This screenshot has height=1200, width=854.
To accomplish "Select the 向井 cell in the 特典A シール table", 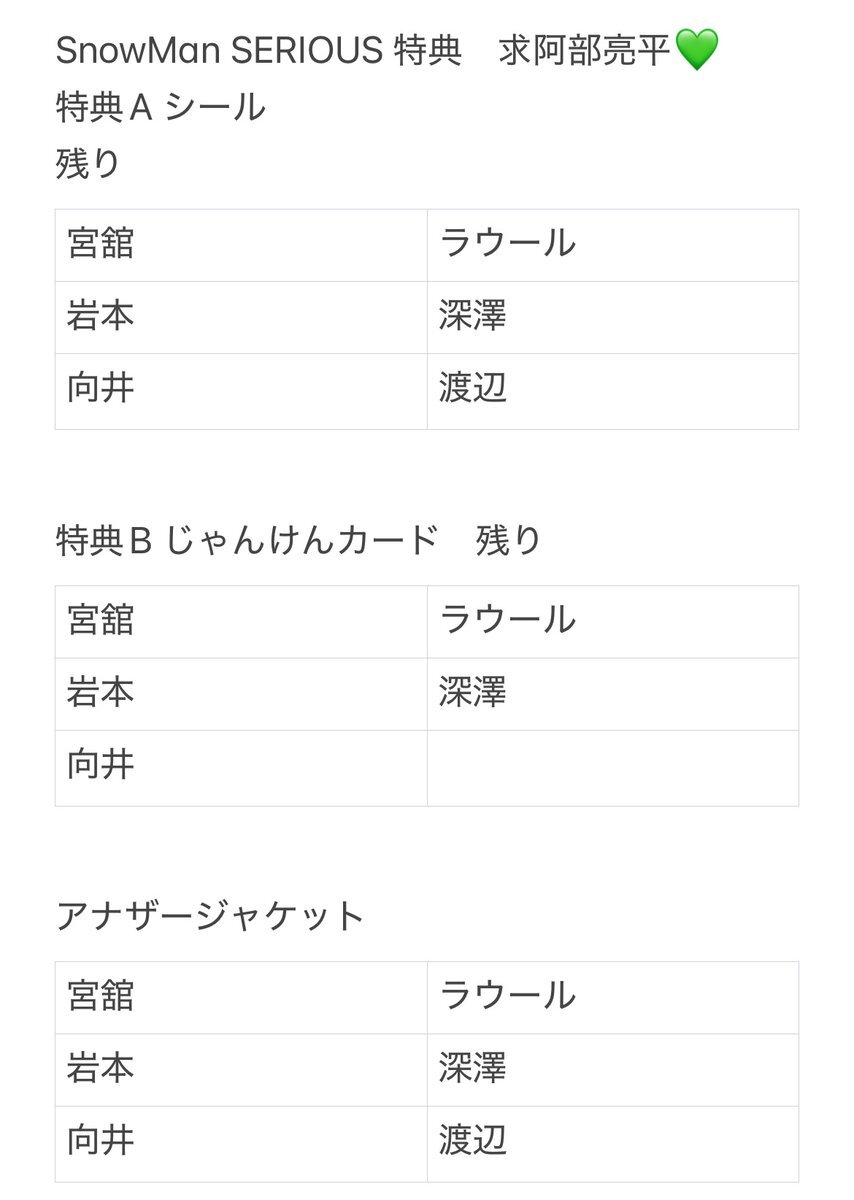I will pos(241,391).
